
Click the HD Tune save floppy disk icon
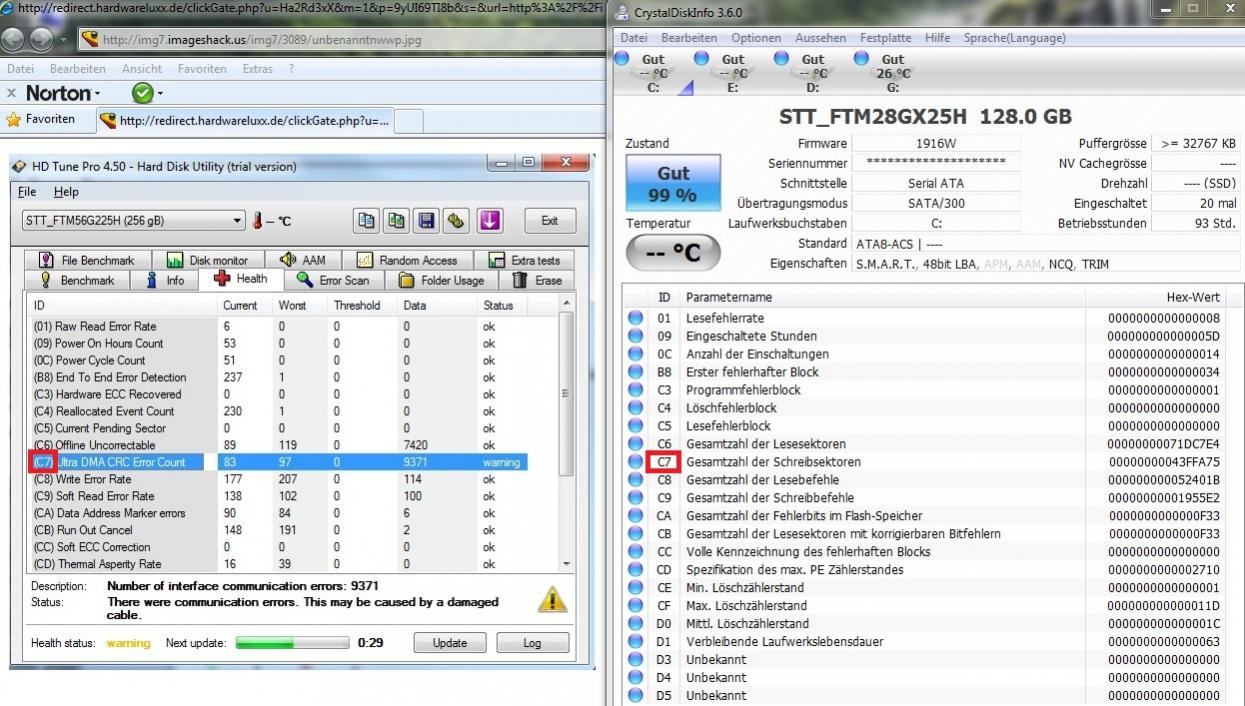click(427, 221)
